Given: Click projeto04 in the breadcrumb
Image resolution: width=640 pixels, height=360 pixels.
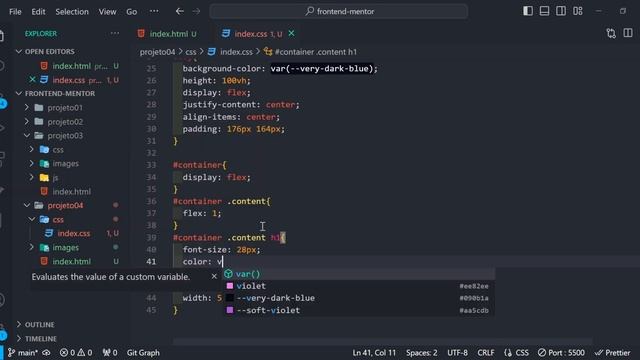Looking at the screenshot, I should 157,52.
